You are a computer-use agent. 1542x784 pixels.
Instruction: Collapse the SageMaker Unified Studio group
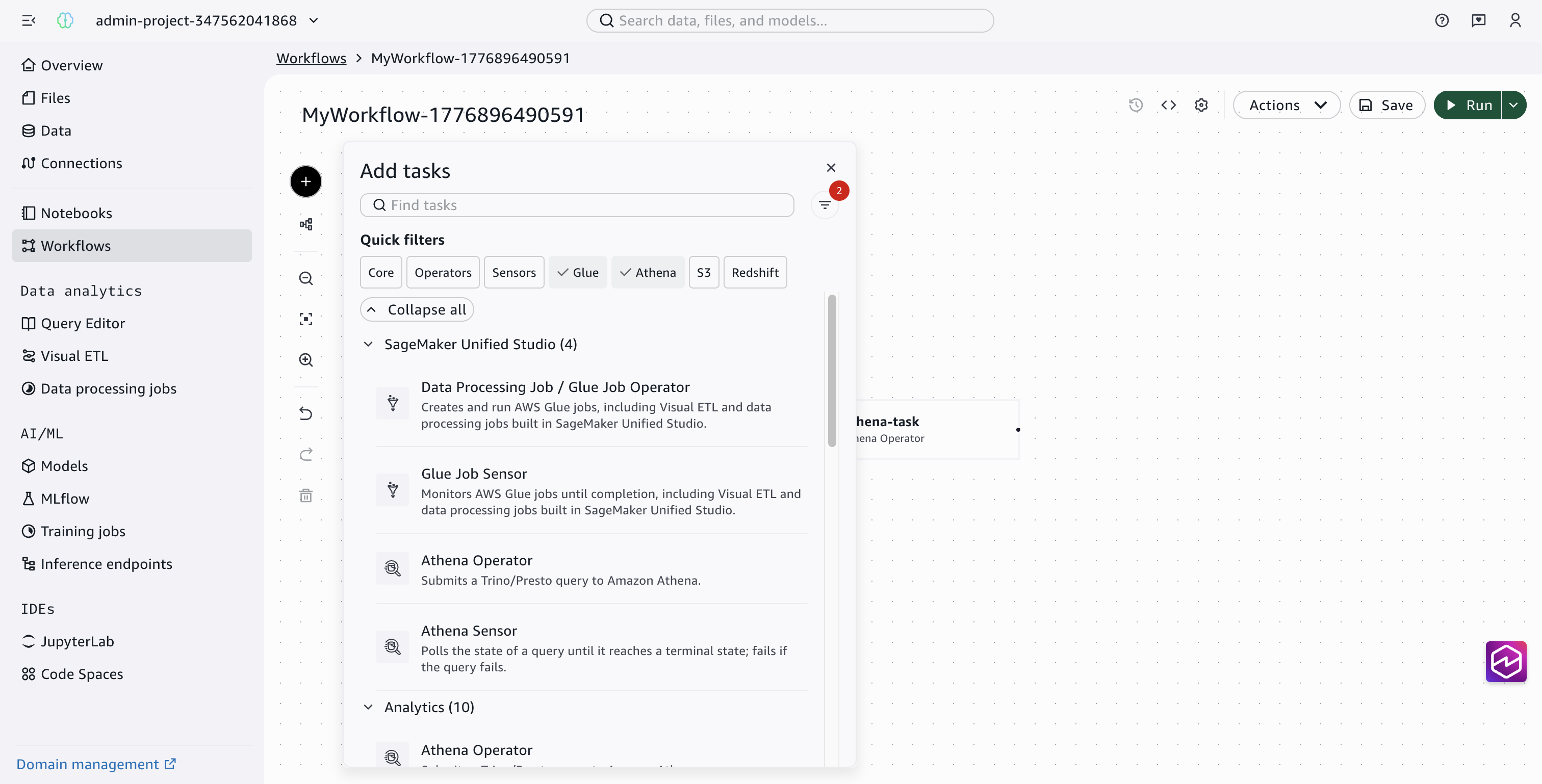pyautogui.click(x=369, y=344)
